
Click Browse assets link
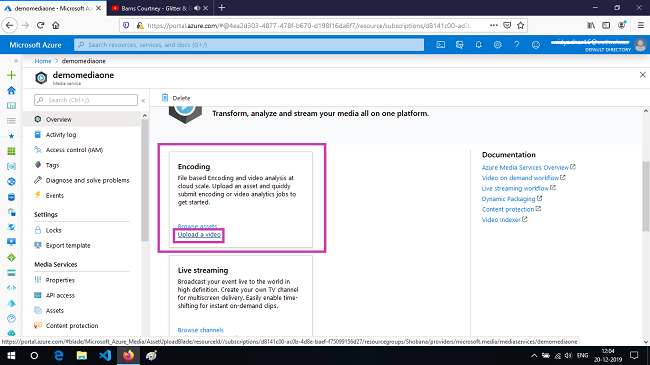point(197,226)
